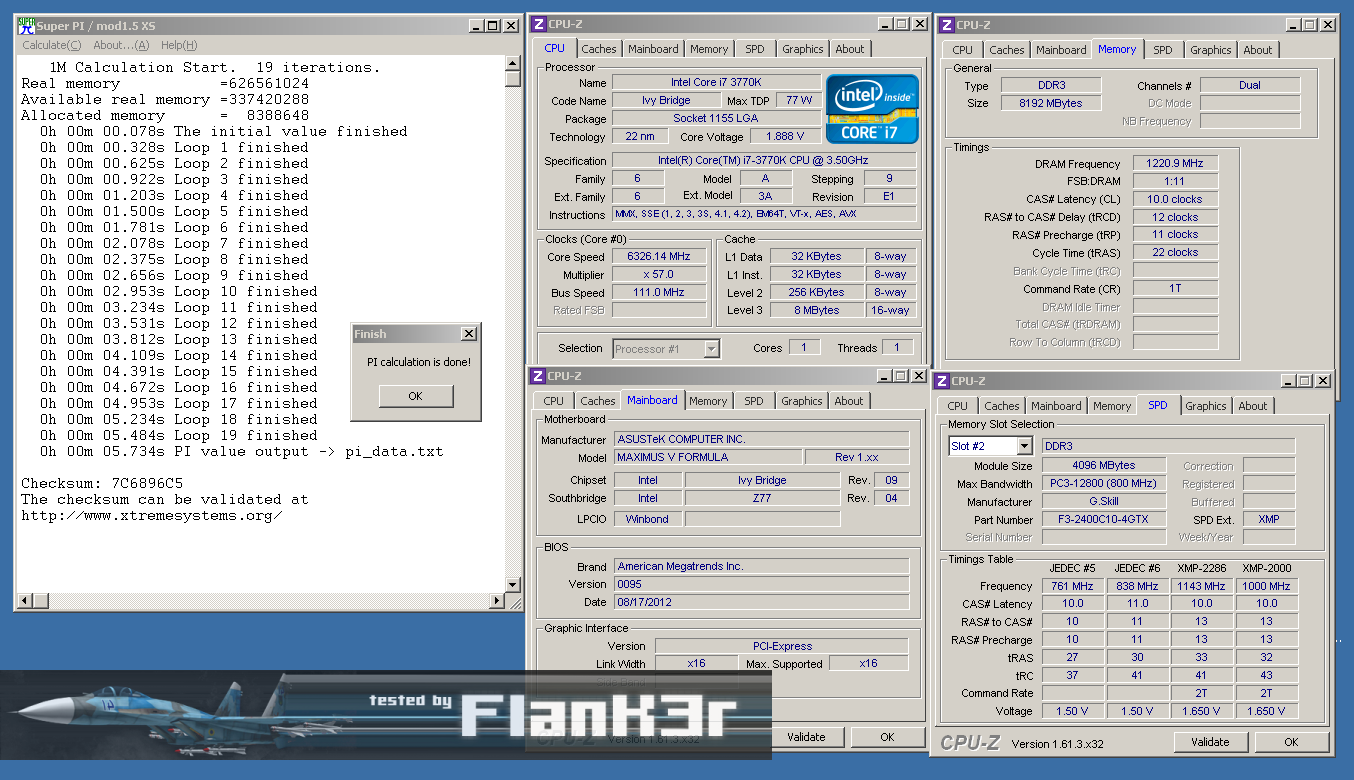Click the FSB:DRAM value '1:11'

click(1175, 181)
